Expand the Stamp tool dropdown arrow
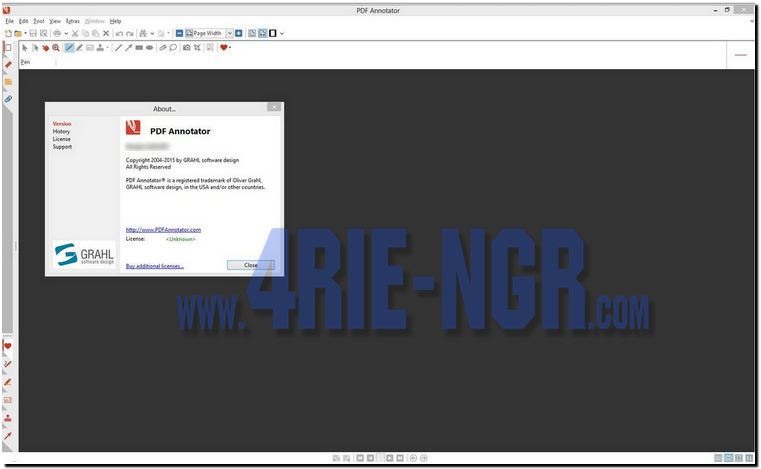Image resolution: width=761 pixels, height=469 pixels. [107, 48]
